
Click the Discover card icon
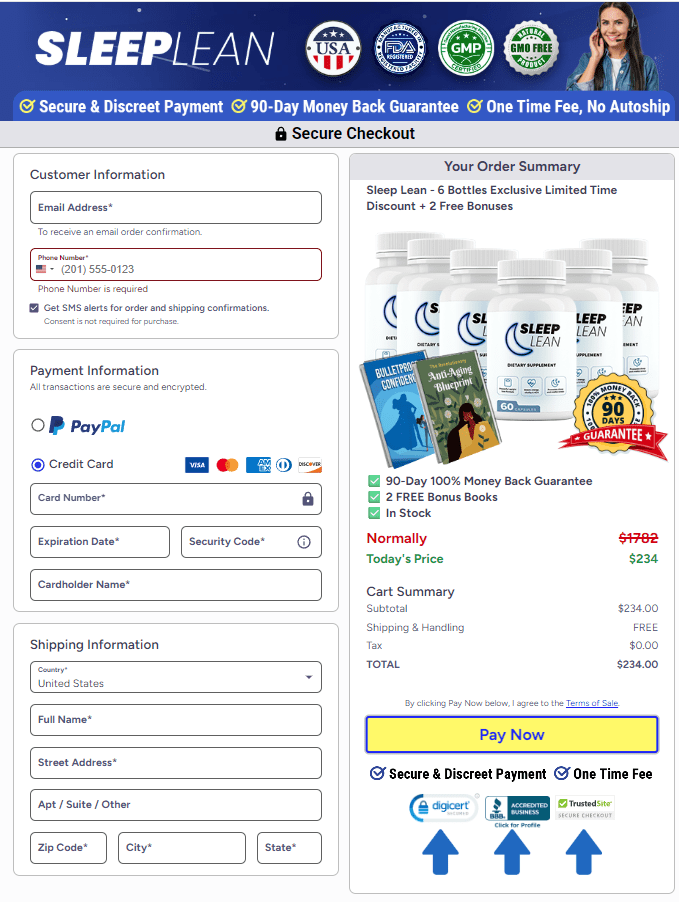(x=310, y=465)
